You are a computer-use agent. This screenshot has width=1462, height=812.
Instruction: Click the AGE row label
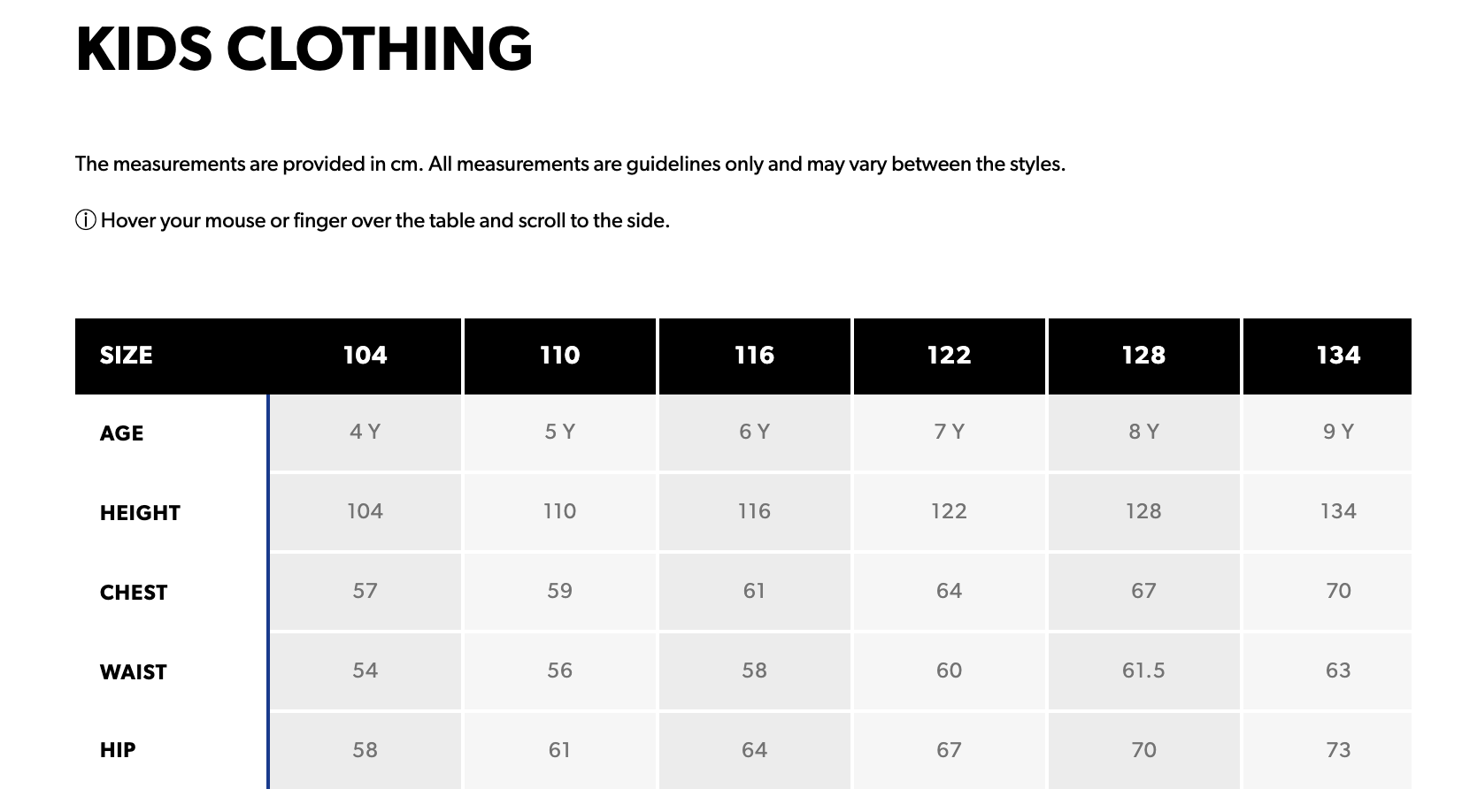point(122,433)
